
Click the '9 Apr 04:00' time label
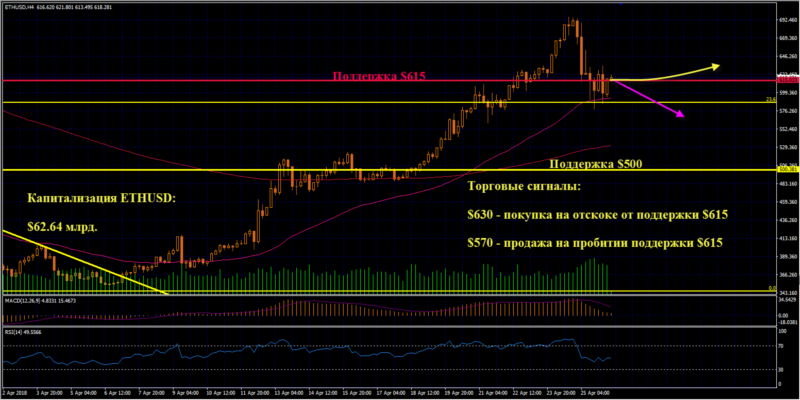click(188, 394)
